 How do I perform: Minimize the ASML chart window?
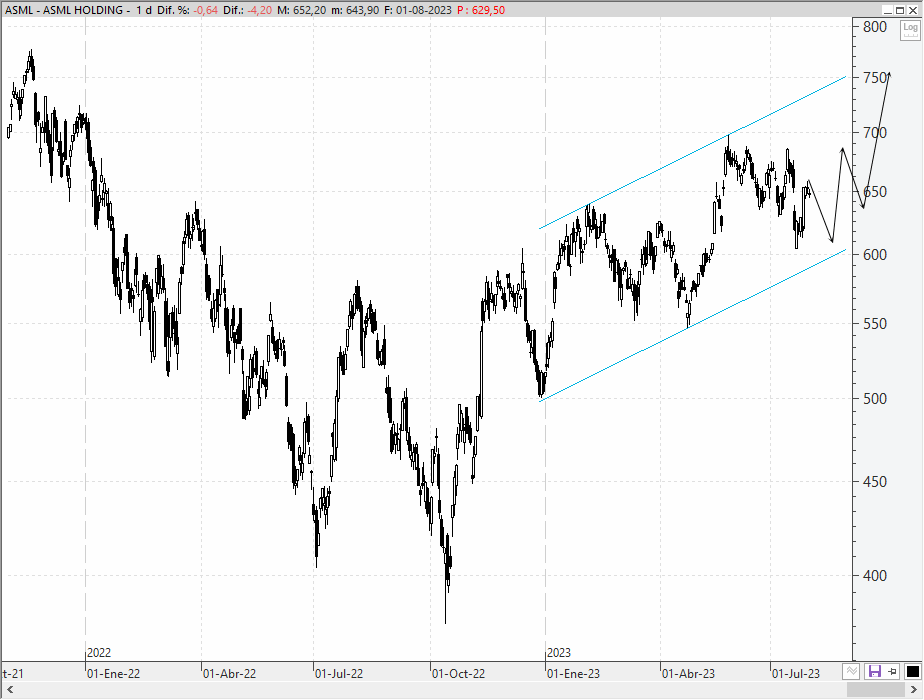tap(887, 10)
